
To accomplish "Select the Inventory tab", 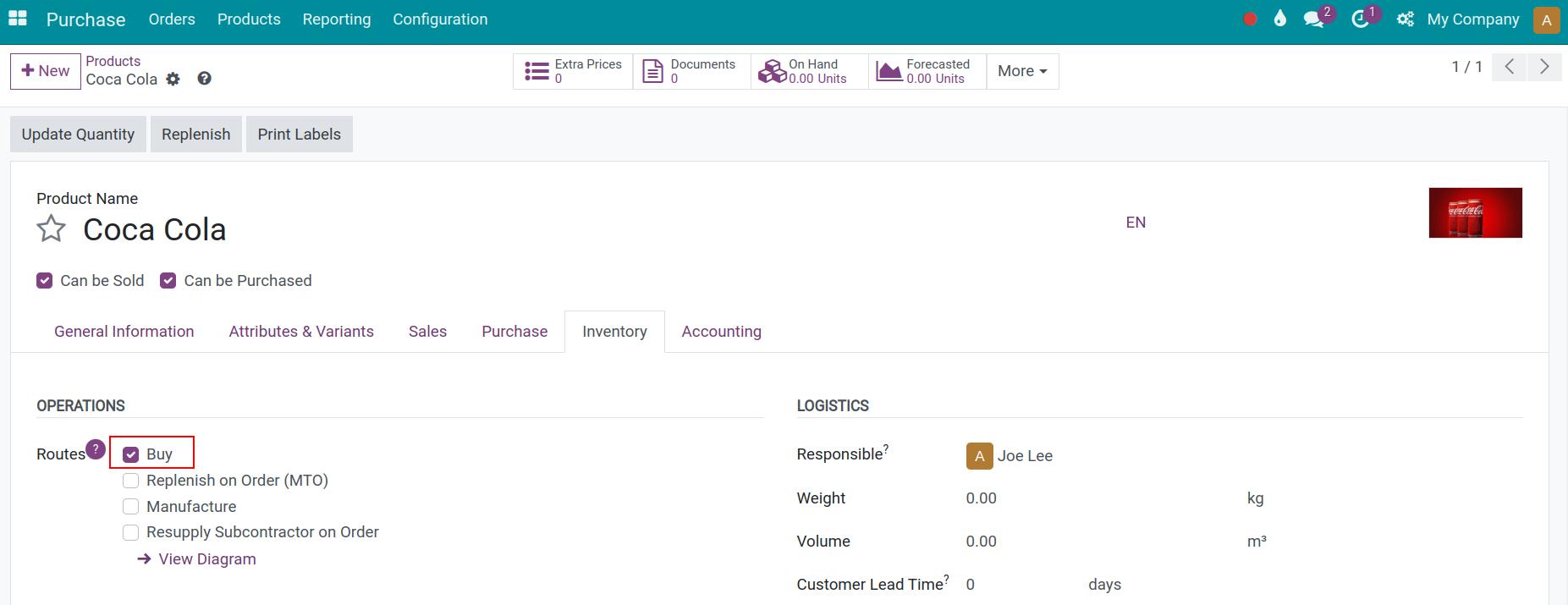I will (x=614, y=332).
